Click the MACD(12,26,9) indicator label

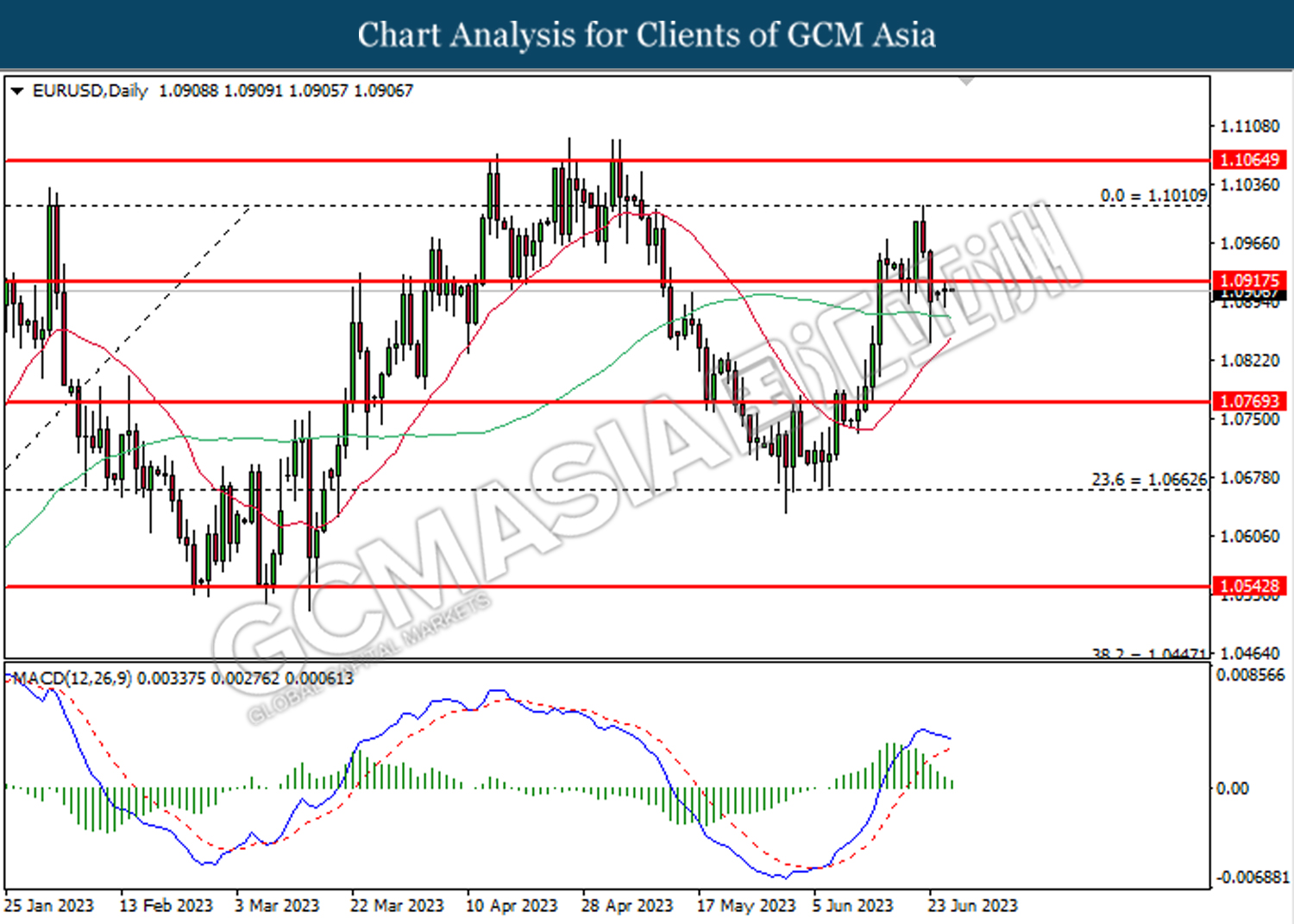[72, 678]
